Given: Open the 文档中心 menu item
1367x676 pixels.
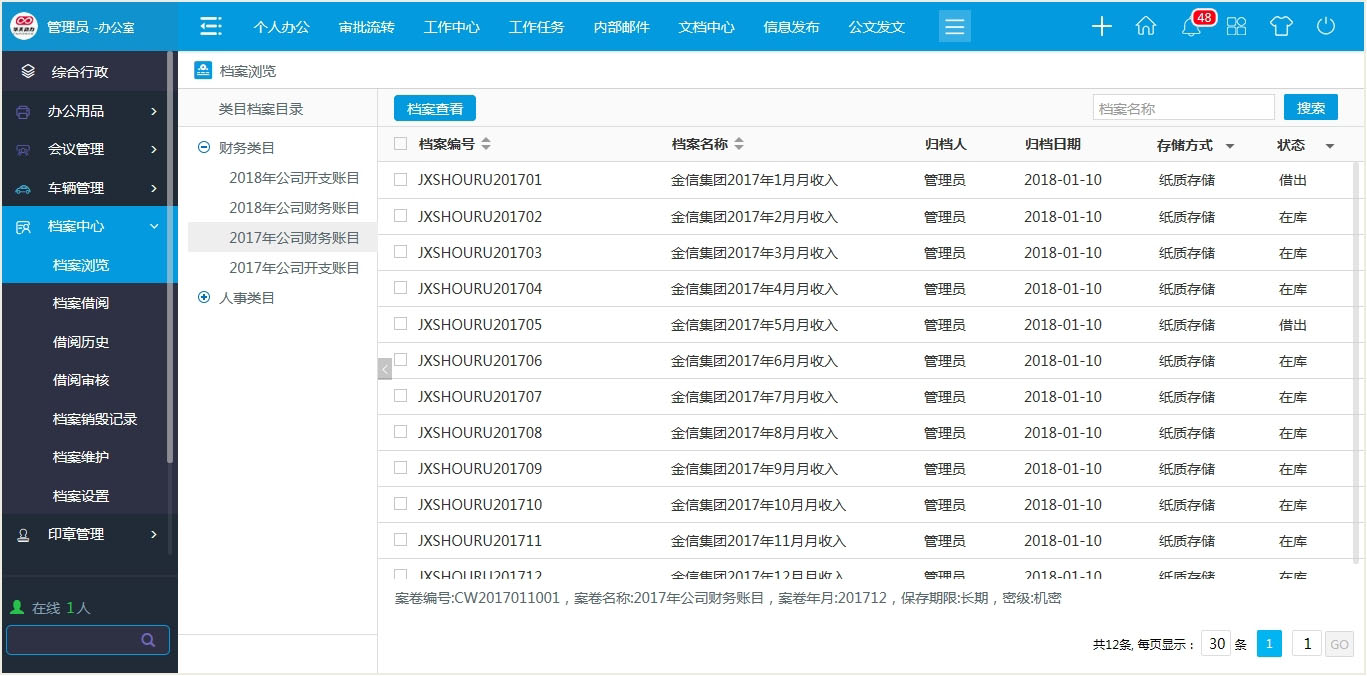Looking at the screenshot, I should click(706, 27).
